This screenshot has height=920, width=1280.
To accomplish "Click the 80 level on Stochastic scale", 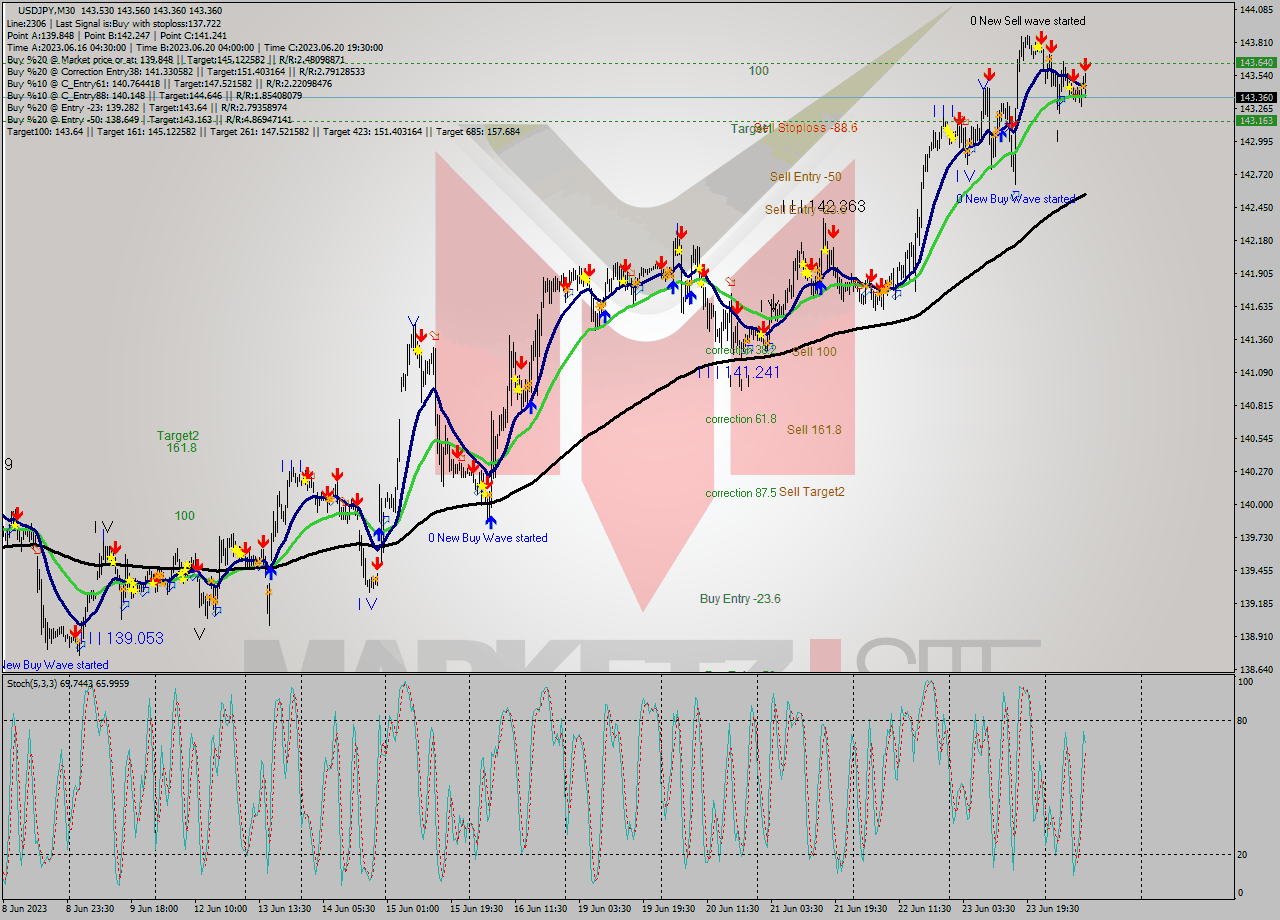I will click(x=1244, y=720).
